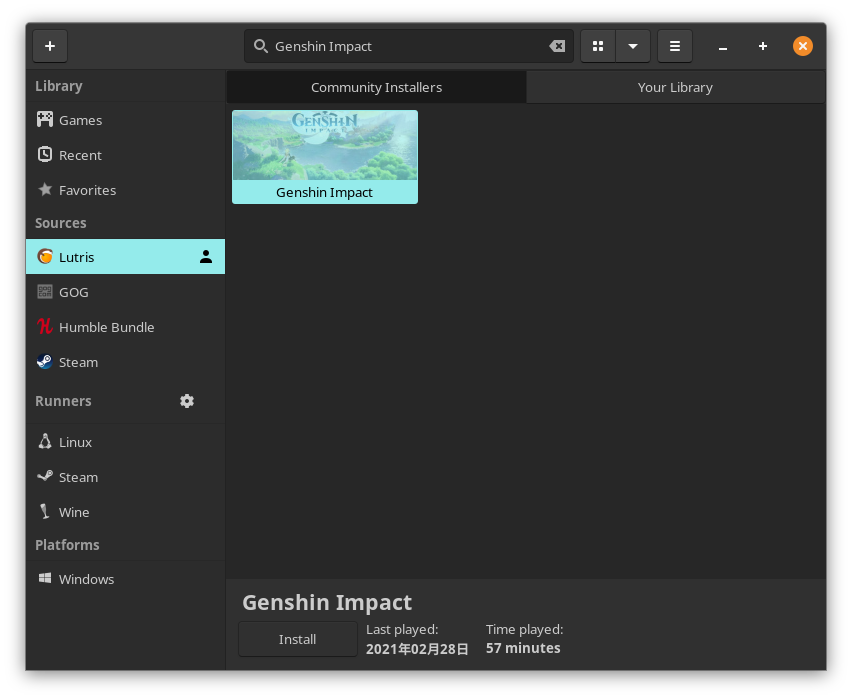Click the Library section header
This screenshot has height=699, width=852.
(59, 86)
